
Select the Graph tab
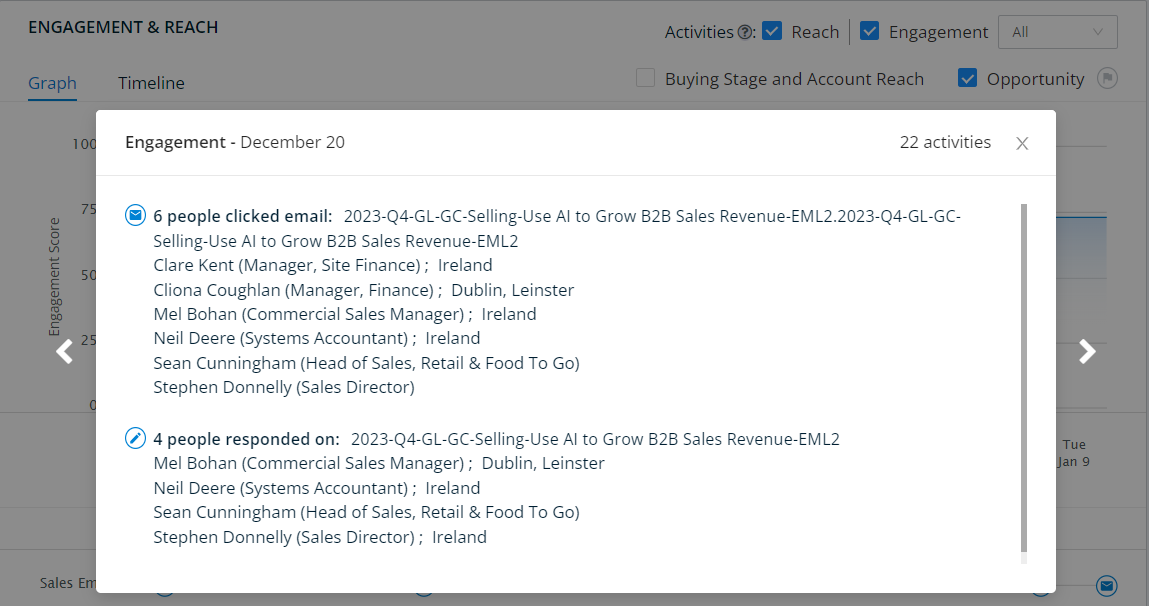pyautogui.click(x=52, y=83)
